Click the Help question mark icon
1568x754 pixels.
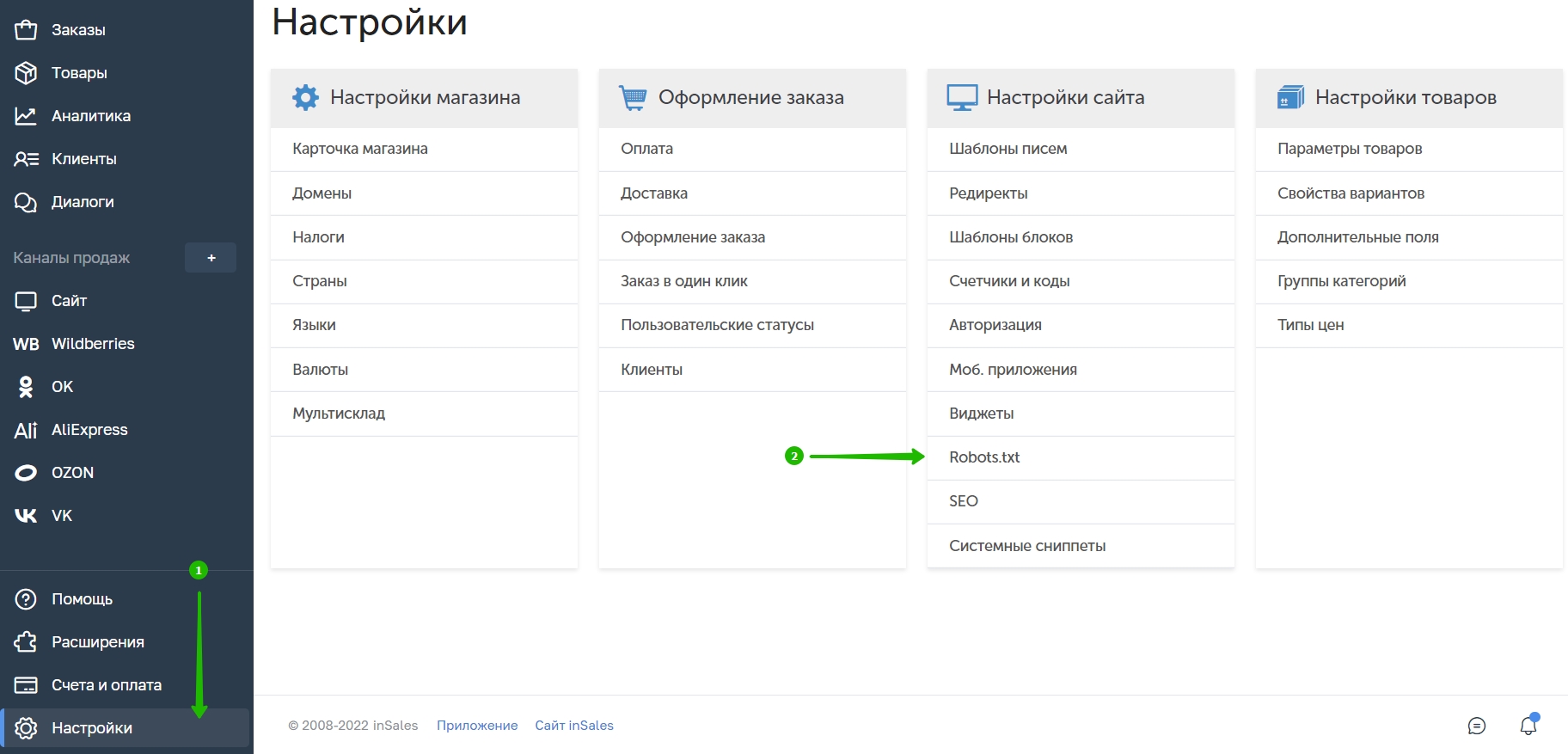pyautogui.click(x=26, y=599)
